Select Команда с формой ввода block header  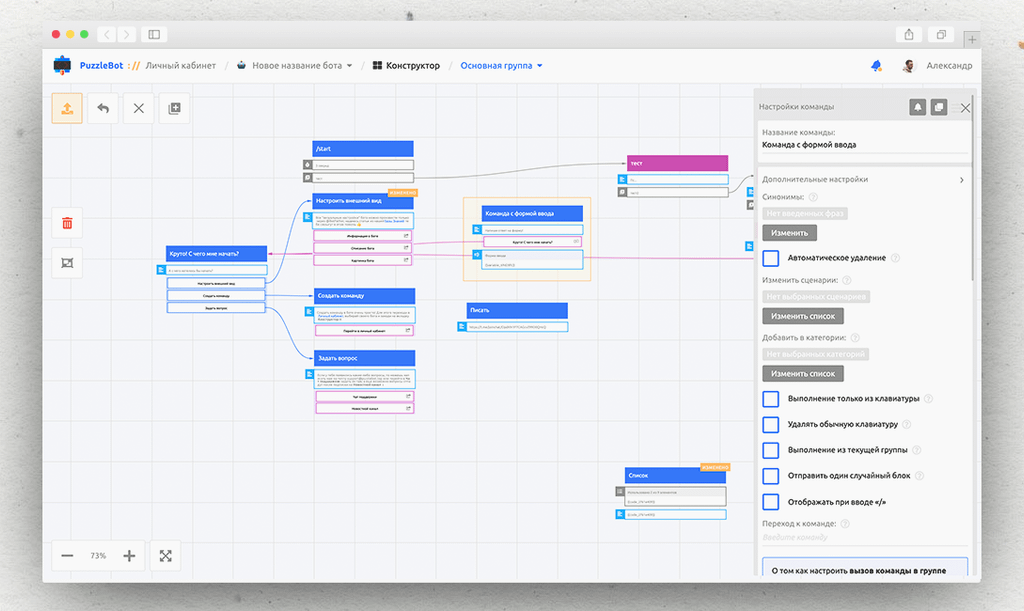tap(532, 213)
